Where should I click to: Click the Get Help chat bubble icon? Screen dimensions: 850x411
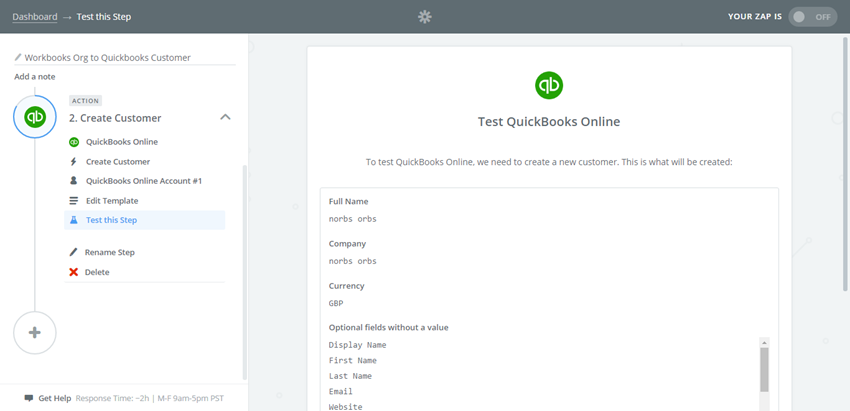(x=29, y=398)
